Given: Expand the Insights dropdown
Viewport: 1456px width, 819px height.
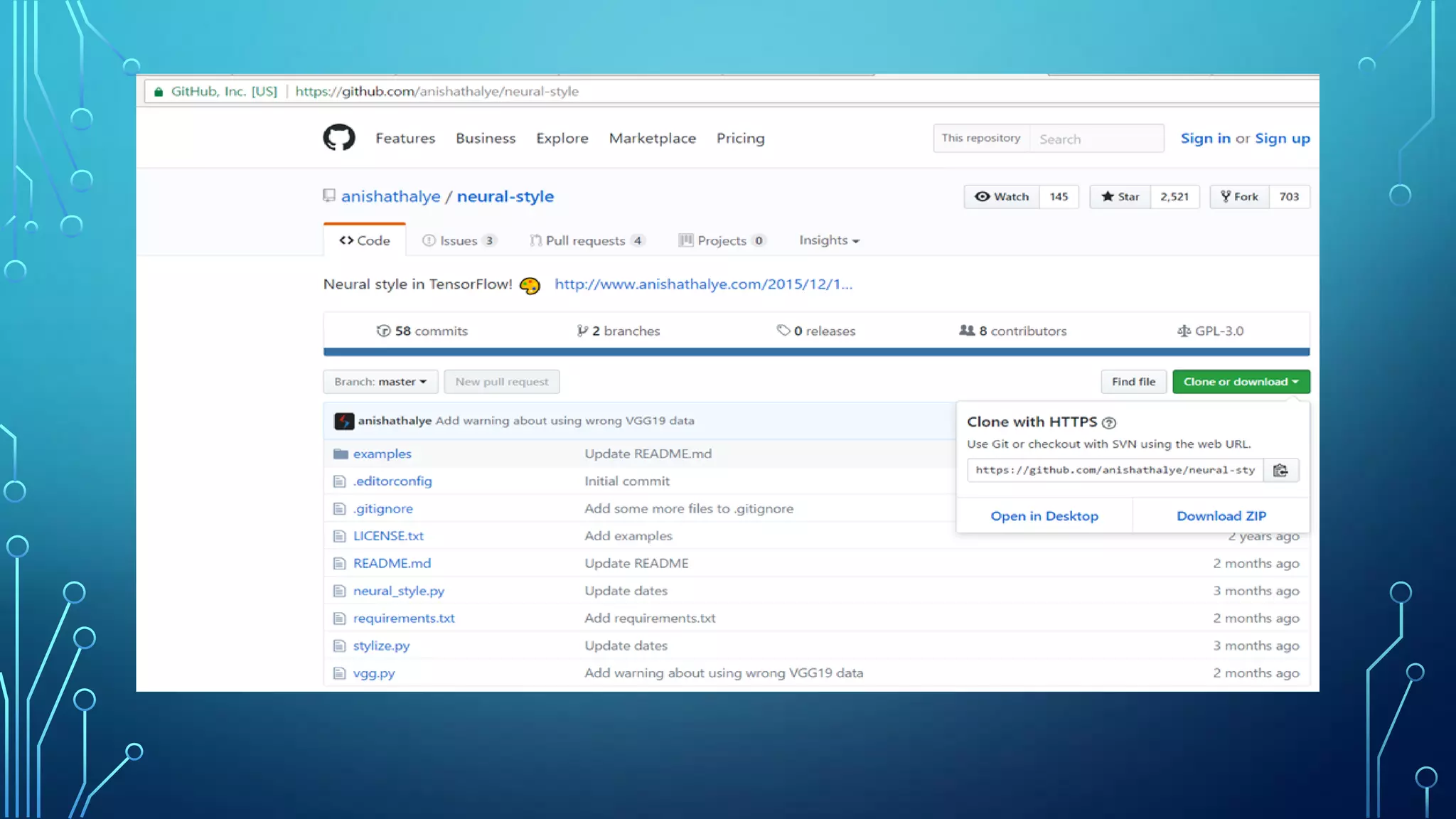Looking at the screenshot, I should (829, 240).
